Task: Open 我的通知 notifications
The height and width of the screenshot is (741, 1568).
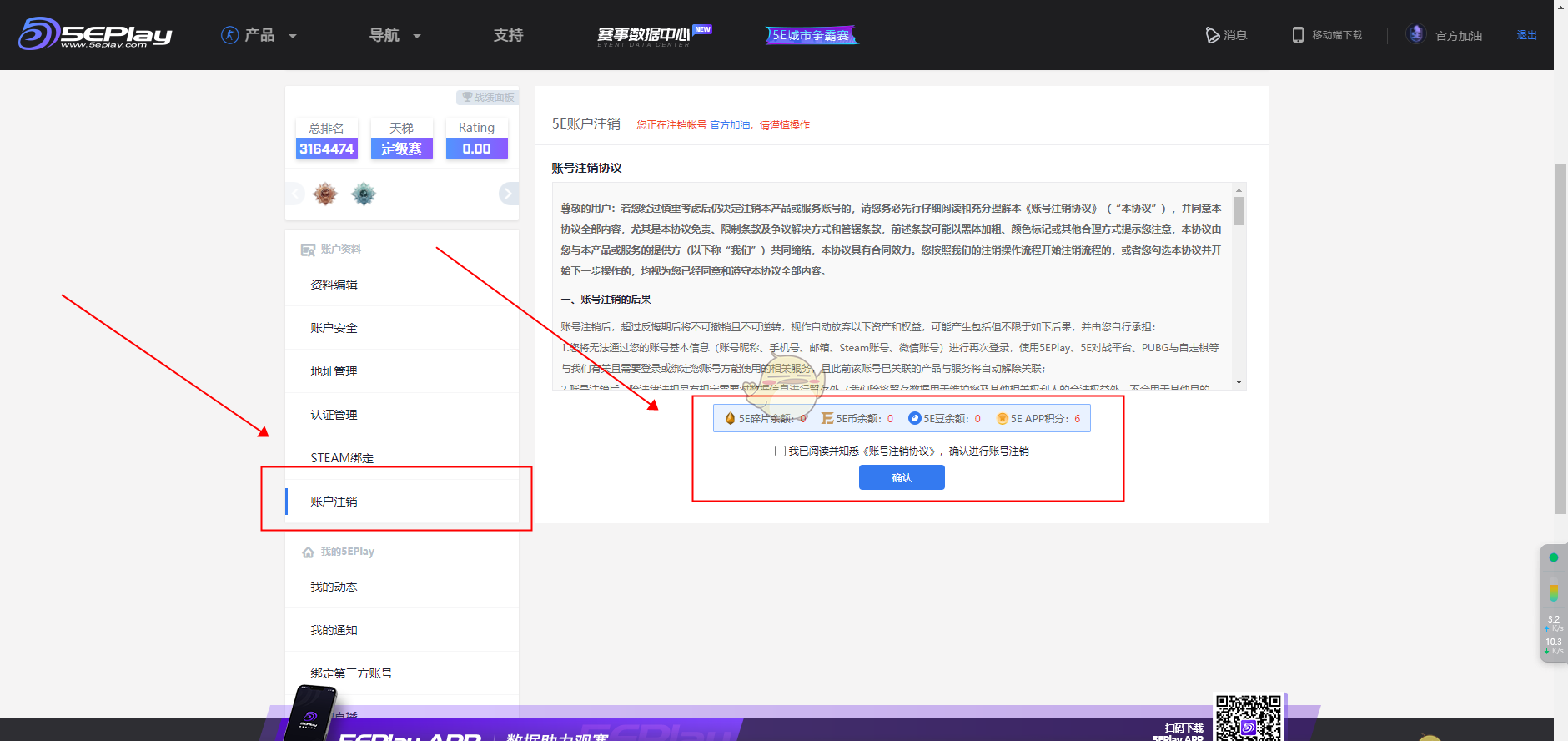Action: 402,630
